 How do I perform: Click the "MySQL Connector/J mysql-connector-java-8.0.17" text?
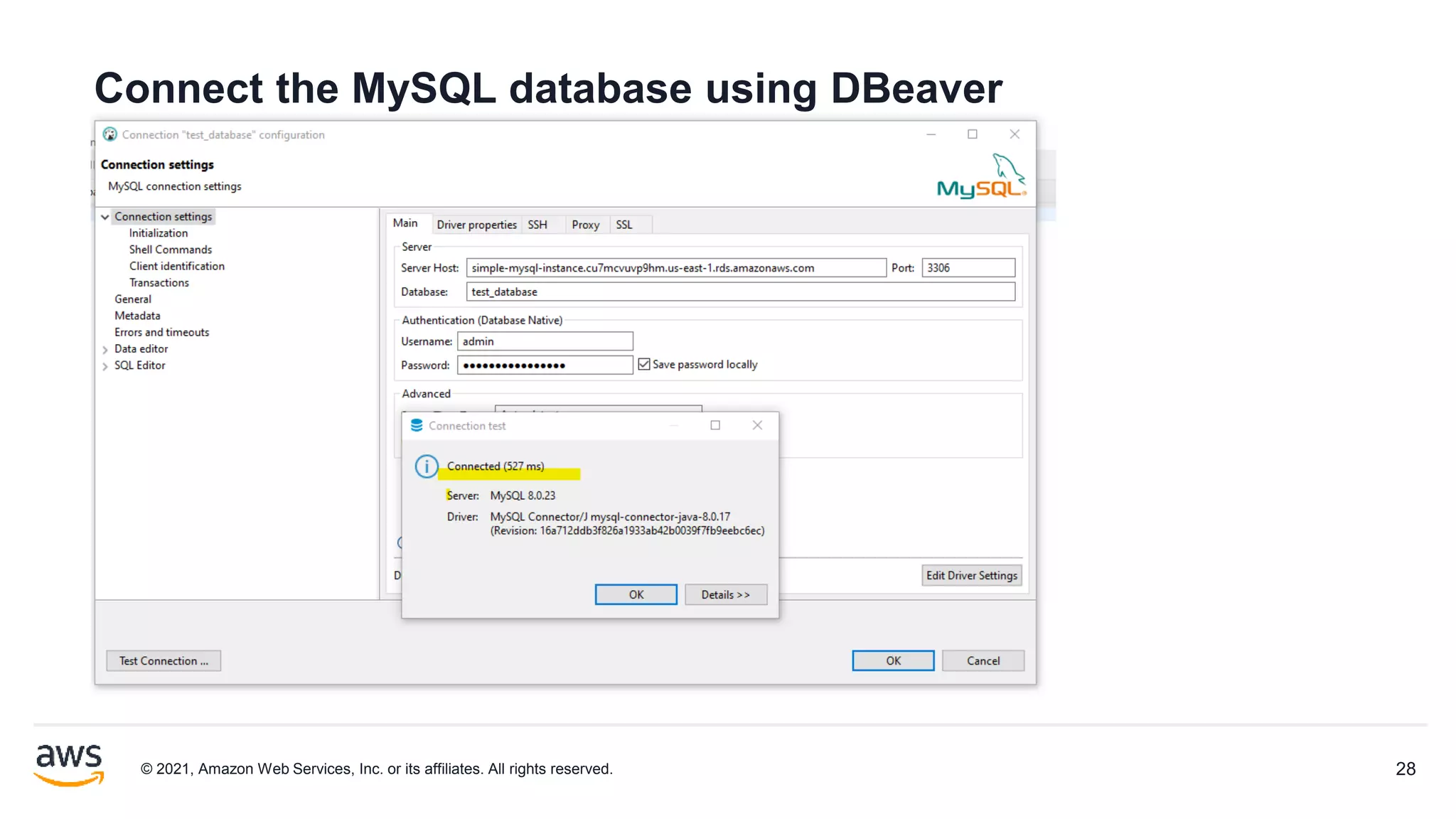(x=610, y=517)
